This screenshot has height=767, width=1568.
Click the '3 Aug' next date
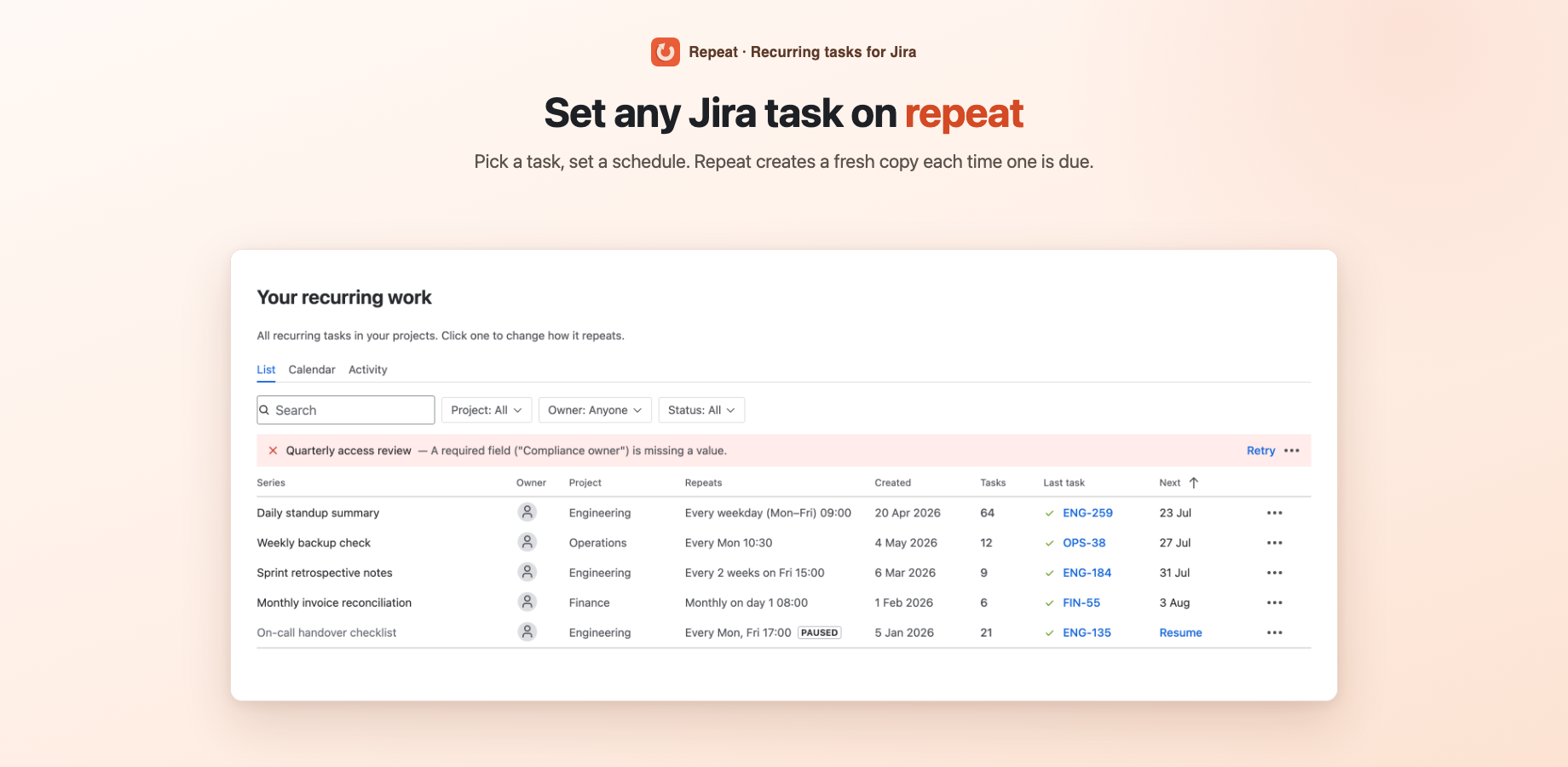[x=1174, y=603]
